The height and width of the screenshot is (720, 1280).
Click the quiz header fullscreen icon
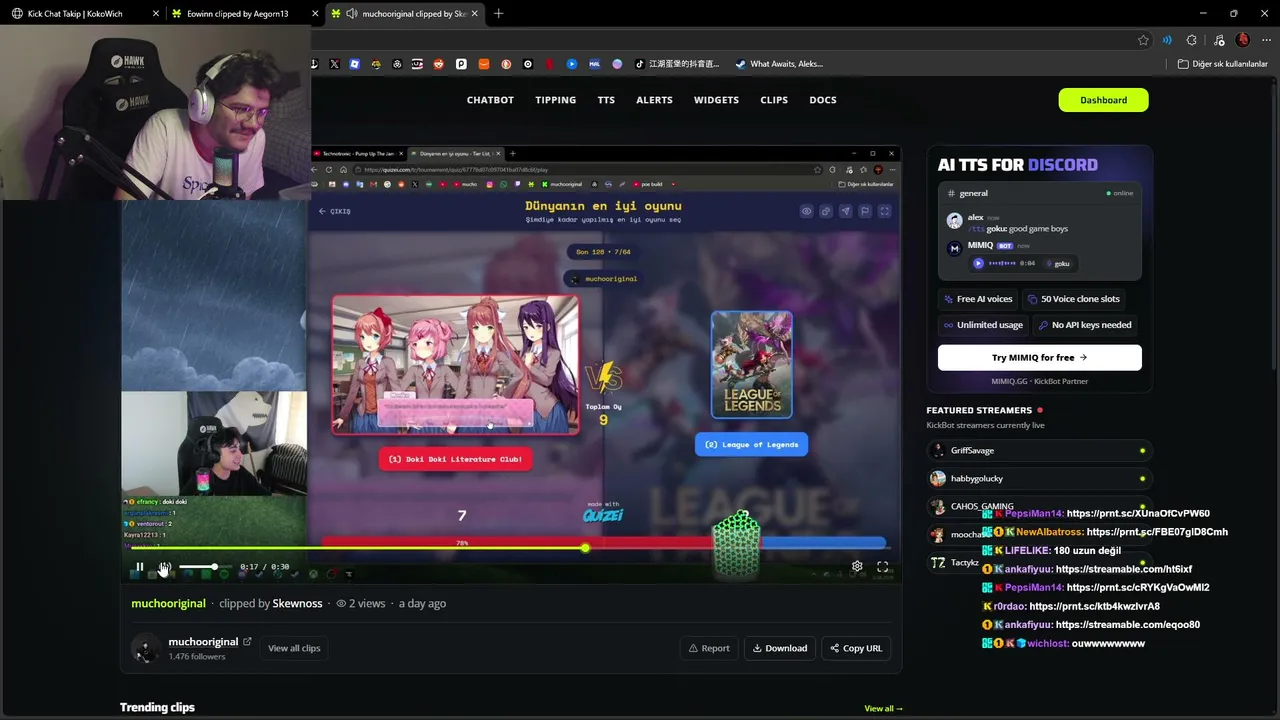pos(884,211)
